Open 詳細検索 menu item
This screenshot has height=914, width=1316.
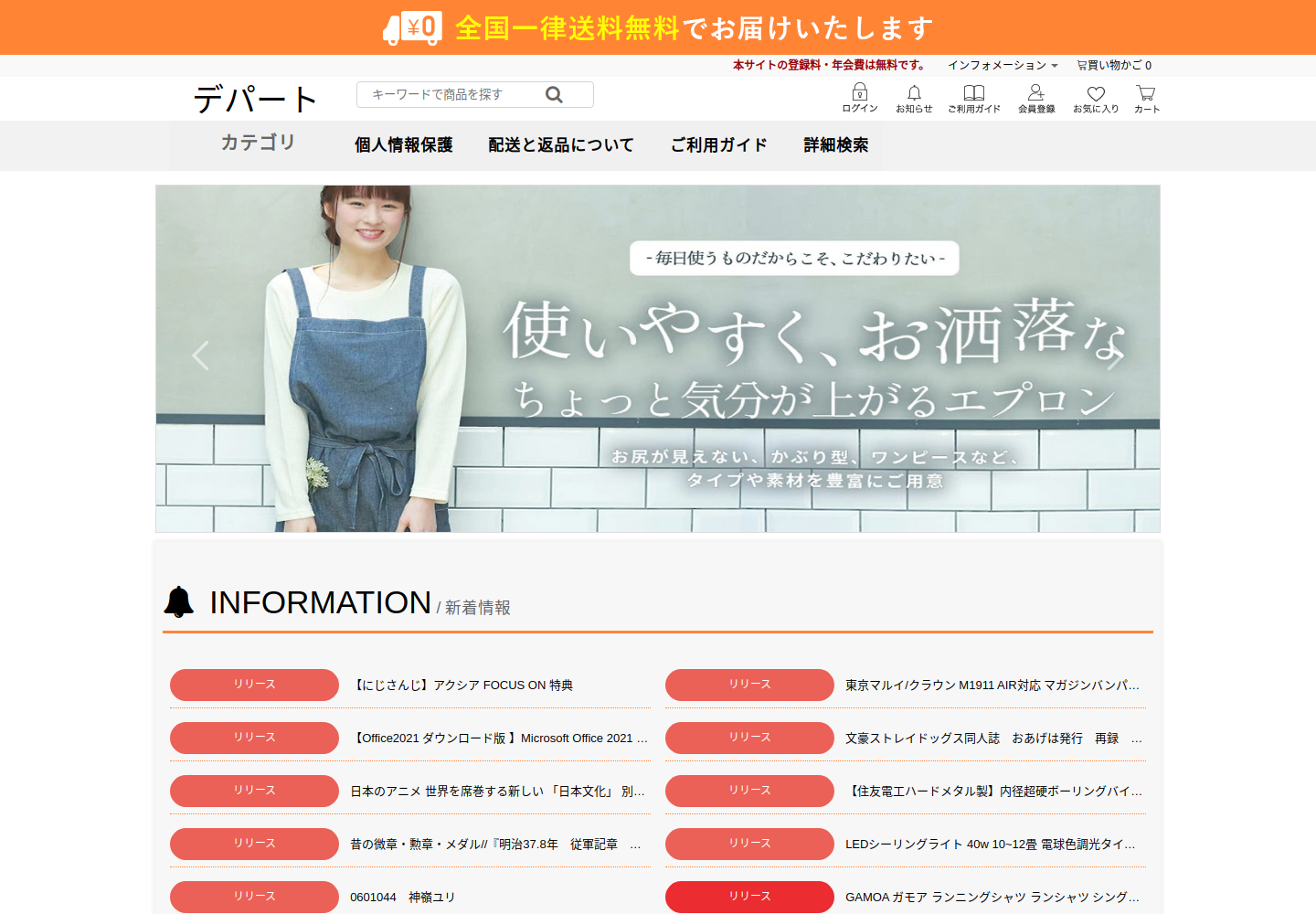[x=835, y=144]
